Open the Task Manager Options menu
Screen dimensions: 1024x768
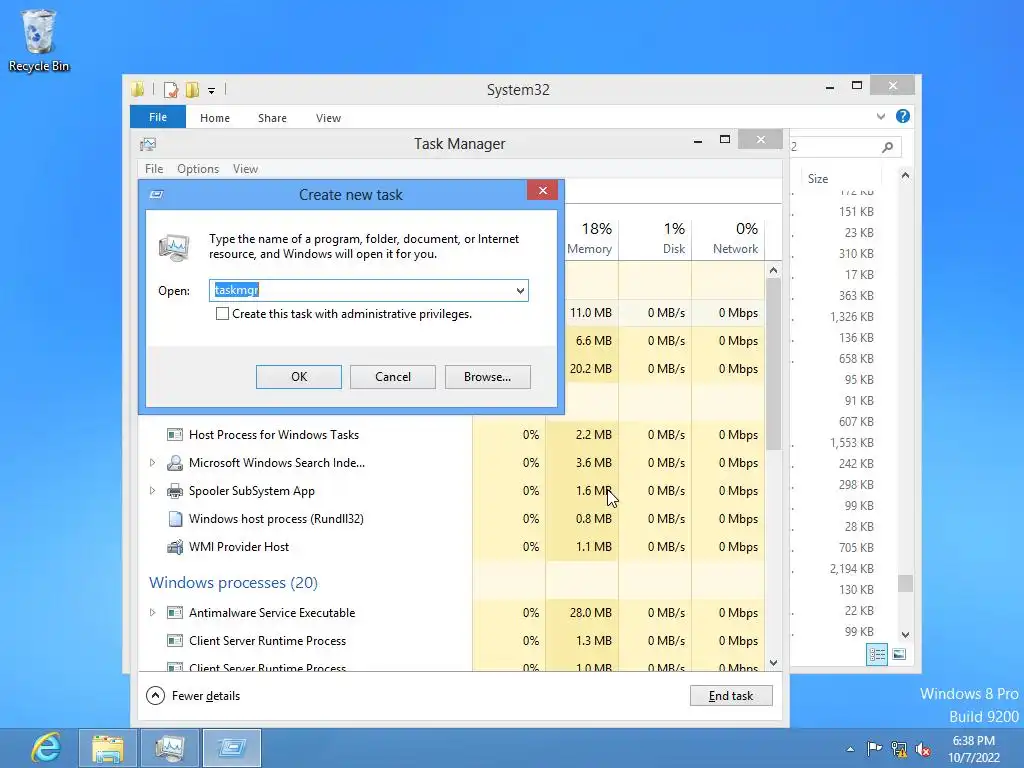coord(198,169)
